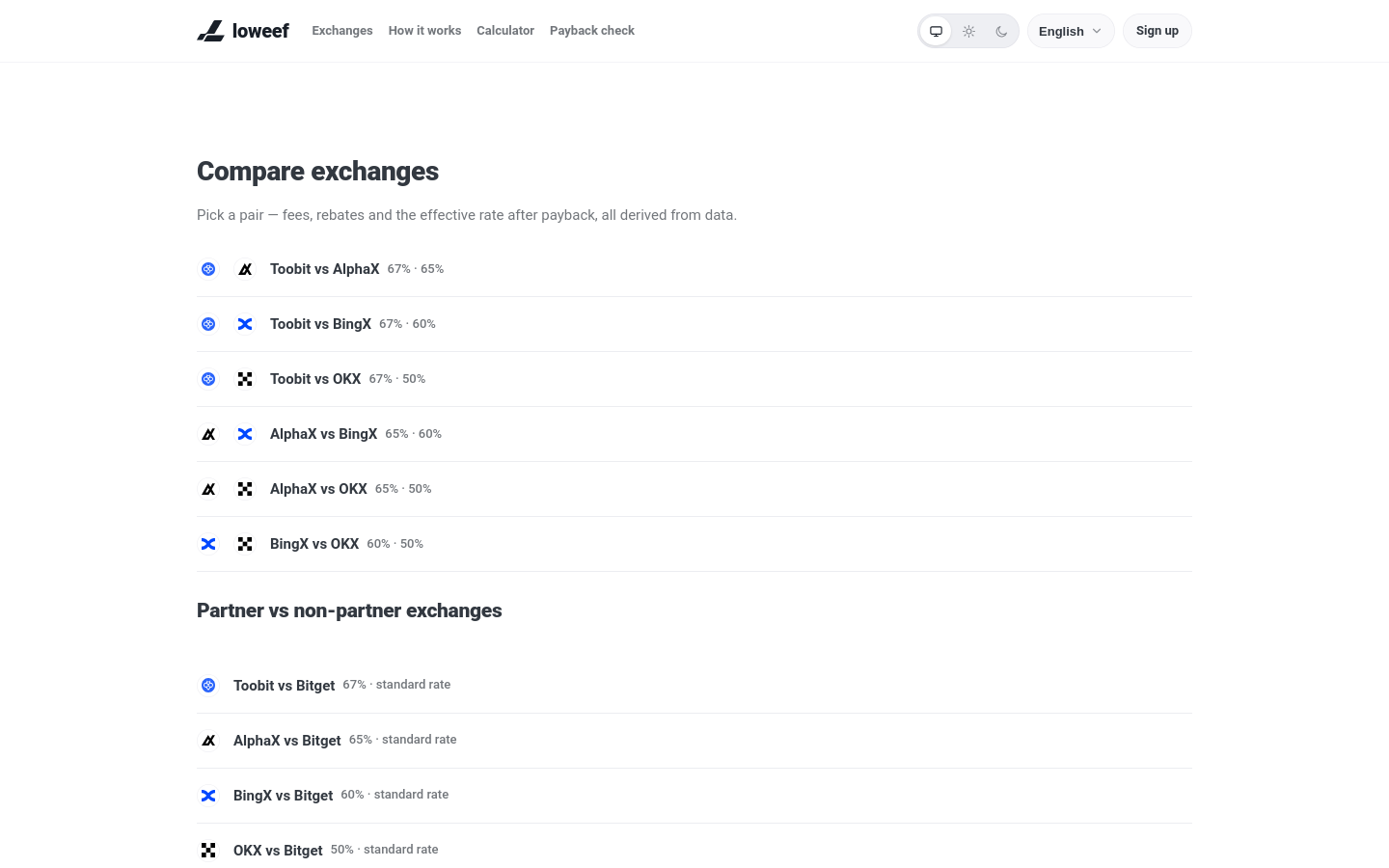The height and width of the screenshot is (868, 1389).
Task: Click AlphaX icon in AlphaX vs BingX row
Action: tap(208, 434)
